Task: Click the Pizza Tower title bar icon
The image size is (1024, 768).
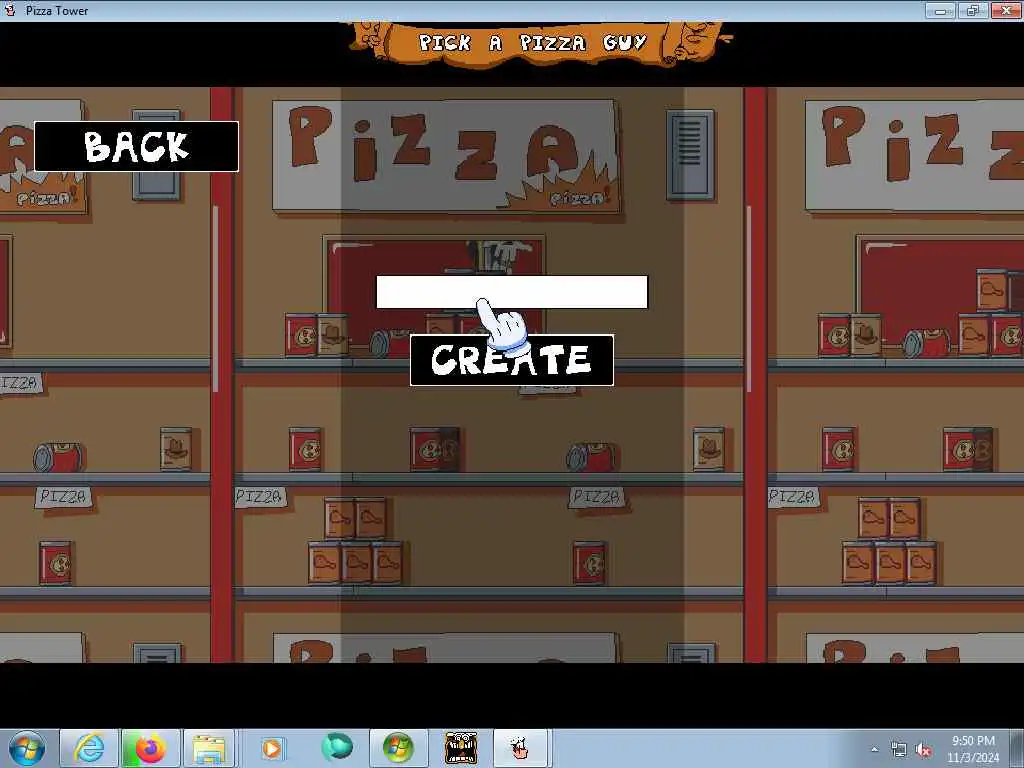Action: (10, 10)
